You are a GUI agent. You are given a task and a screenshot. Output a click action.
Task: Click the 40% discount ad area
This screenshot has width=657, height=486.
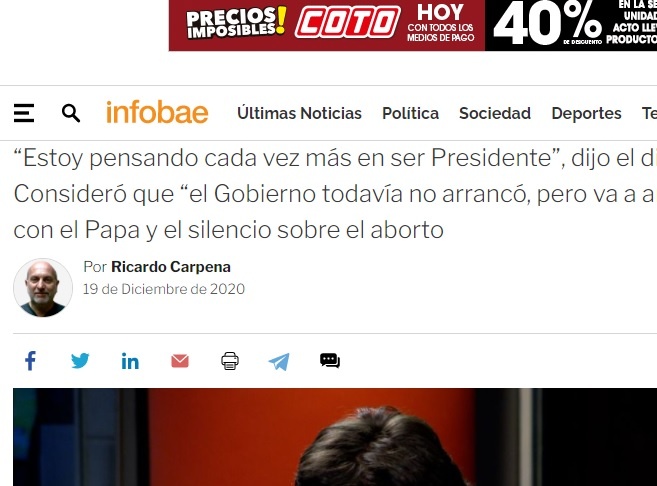tap(547, 24)
